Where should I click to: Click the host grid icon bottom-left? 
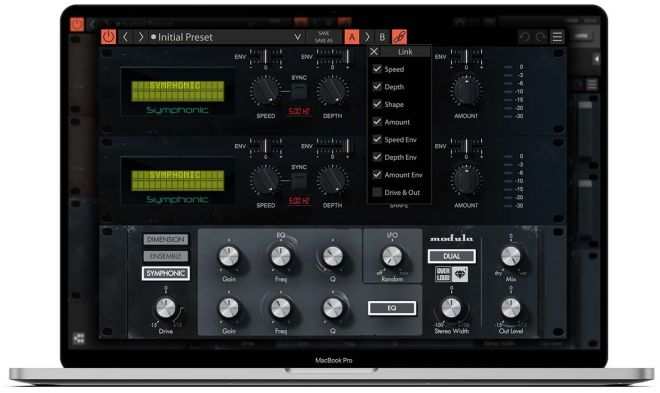click(x=79, y=338)
